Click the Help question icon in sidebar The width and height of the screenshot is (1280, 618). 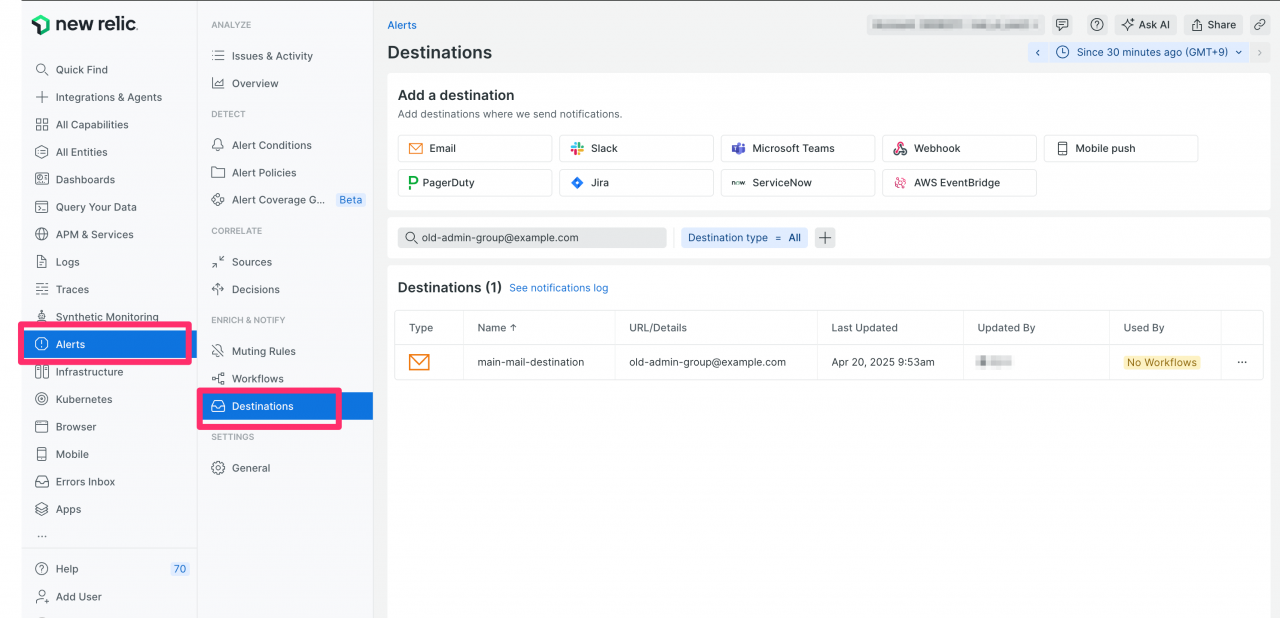pos(42,569)
